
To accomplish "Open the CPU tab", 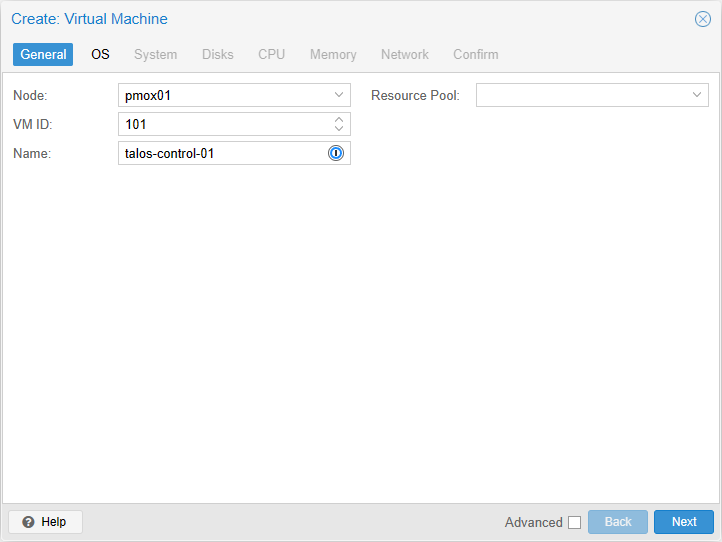I will click(x=271, y=54).
